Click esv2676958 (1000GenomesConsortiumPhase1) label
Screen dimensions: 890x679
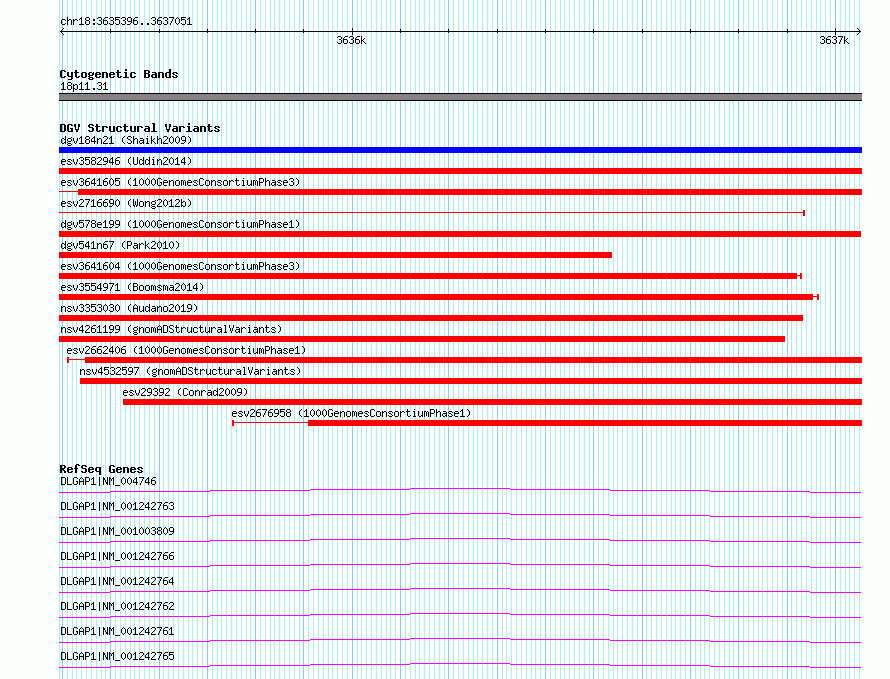(351, 413)
